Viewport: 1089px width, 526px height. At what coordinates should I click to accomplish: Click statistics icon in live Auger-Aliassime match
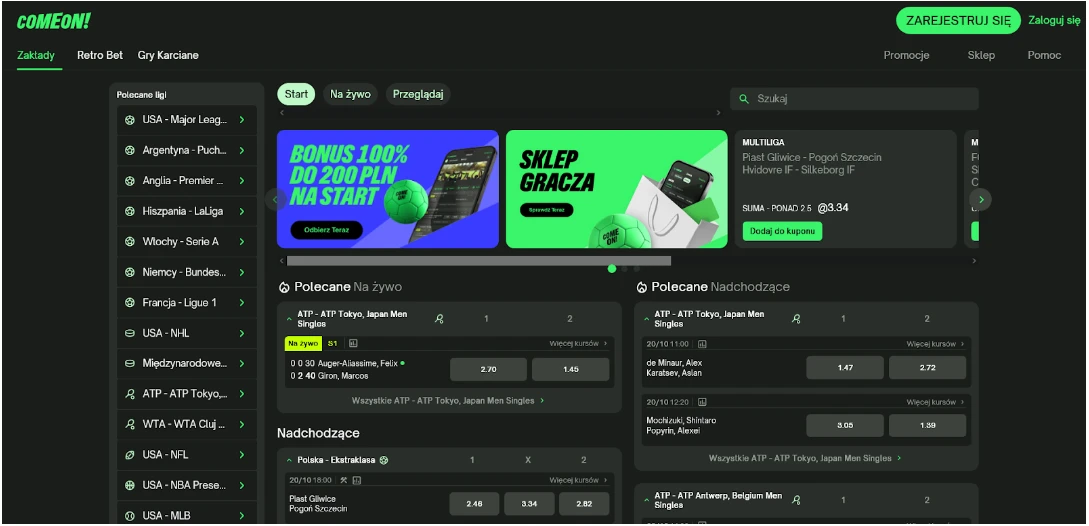[353, 343]
